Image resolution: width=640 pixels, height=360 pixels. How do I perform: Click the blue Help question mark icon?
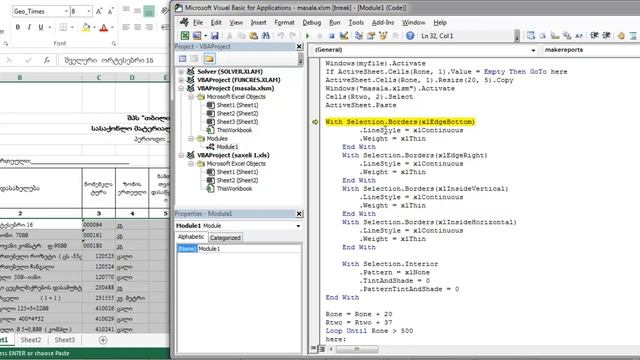(410, 36)
